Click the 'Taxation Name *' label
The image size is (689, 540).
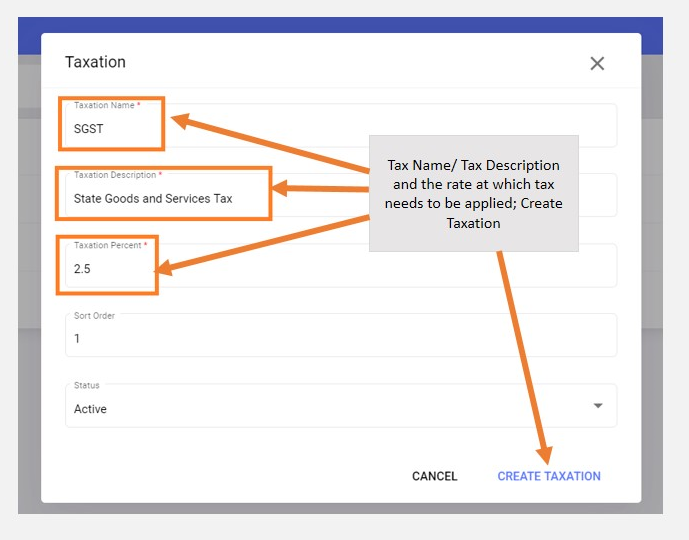(107, 106)
